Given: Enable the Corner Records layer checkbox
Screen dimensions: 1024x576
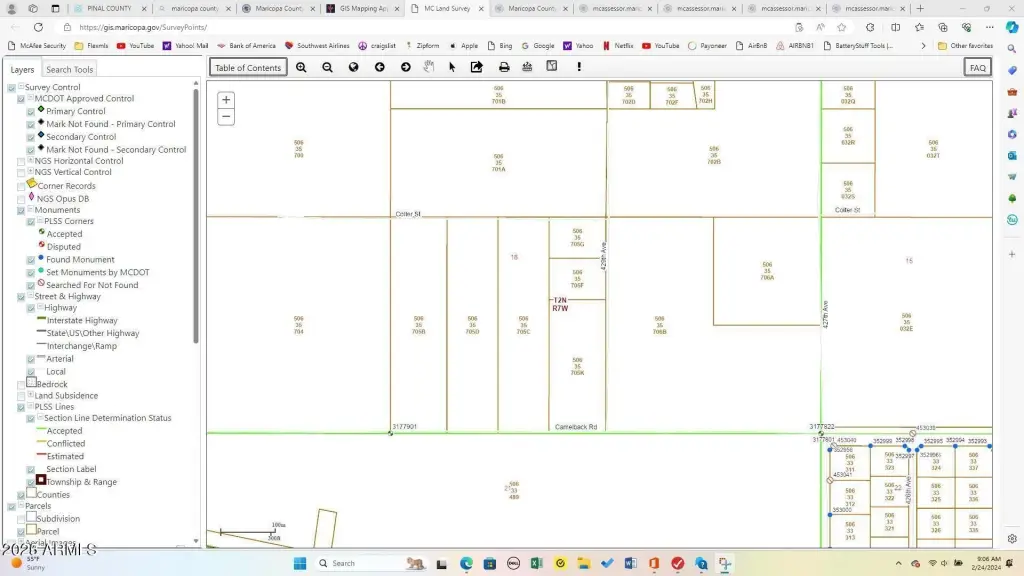Looking at the screenshot, I should point(21,186).
